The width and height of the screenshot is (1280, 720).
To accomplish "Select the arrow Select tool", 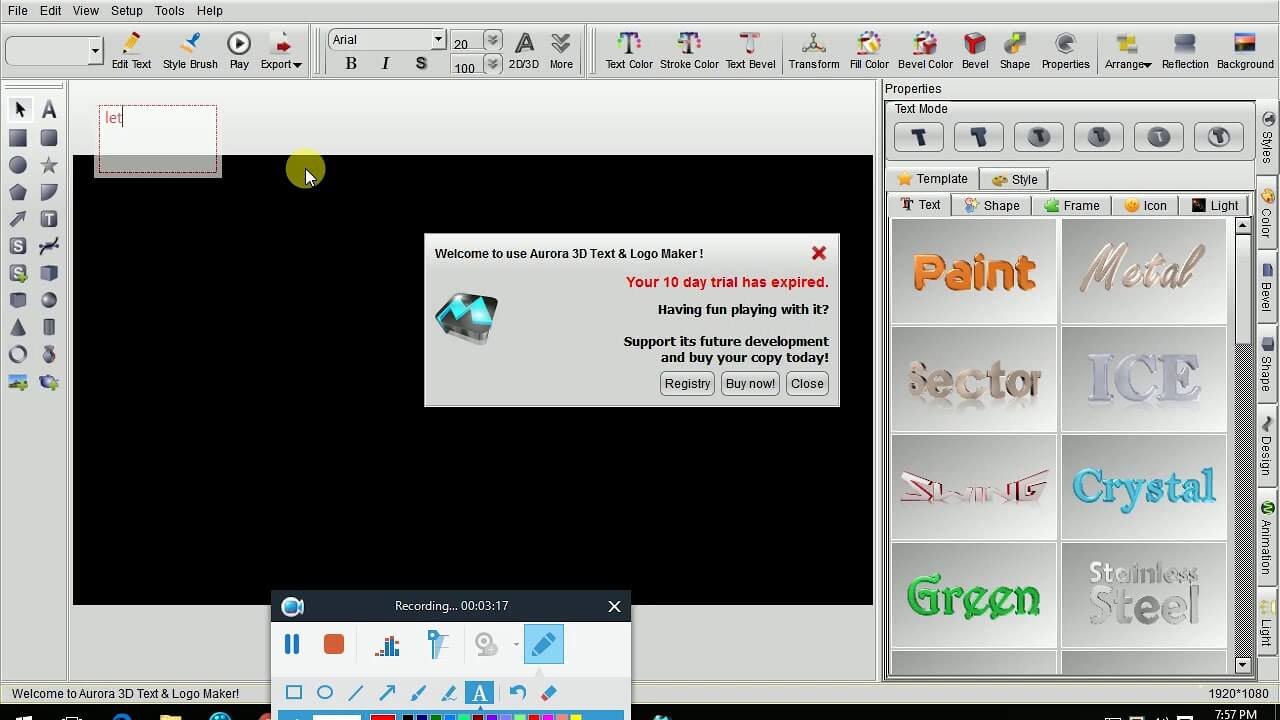I will click(x=19, y=110).
